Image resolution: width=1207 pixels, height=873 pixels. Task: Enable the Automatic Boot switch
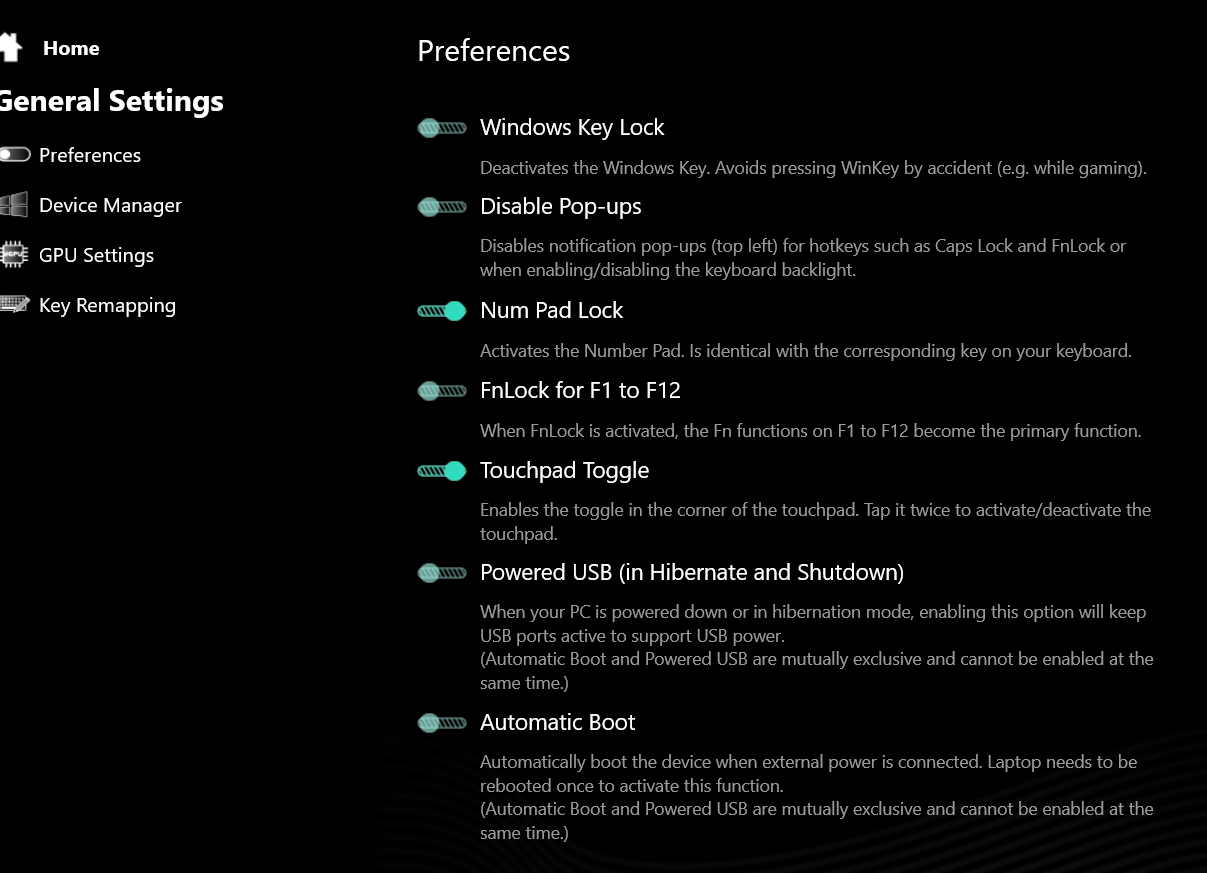point(442,723)
